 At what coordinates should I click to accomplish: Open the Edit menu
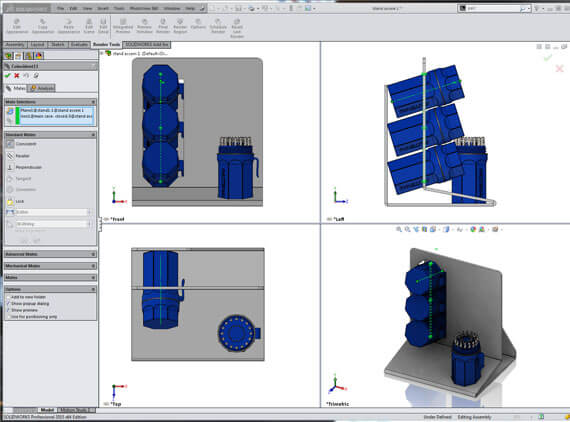coord(73,8)
